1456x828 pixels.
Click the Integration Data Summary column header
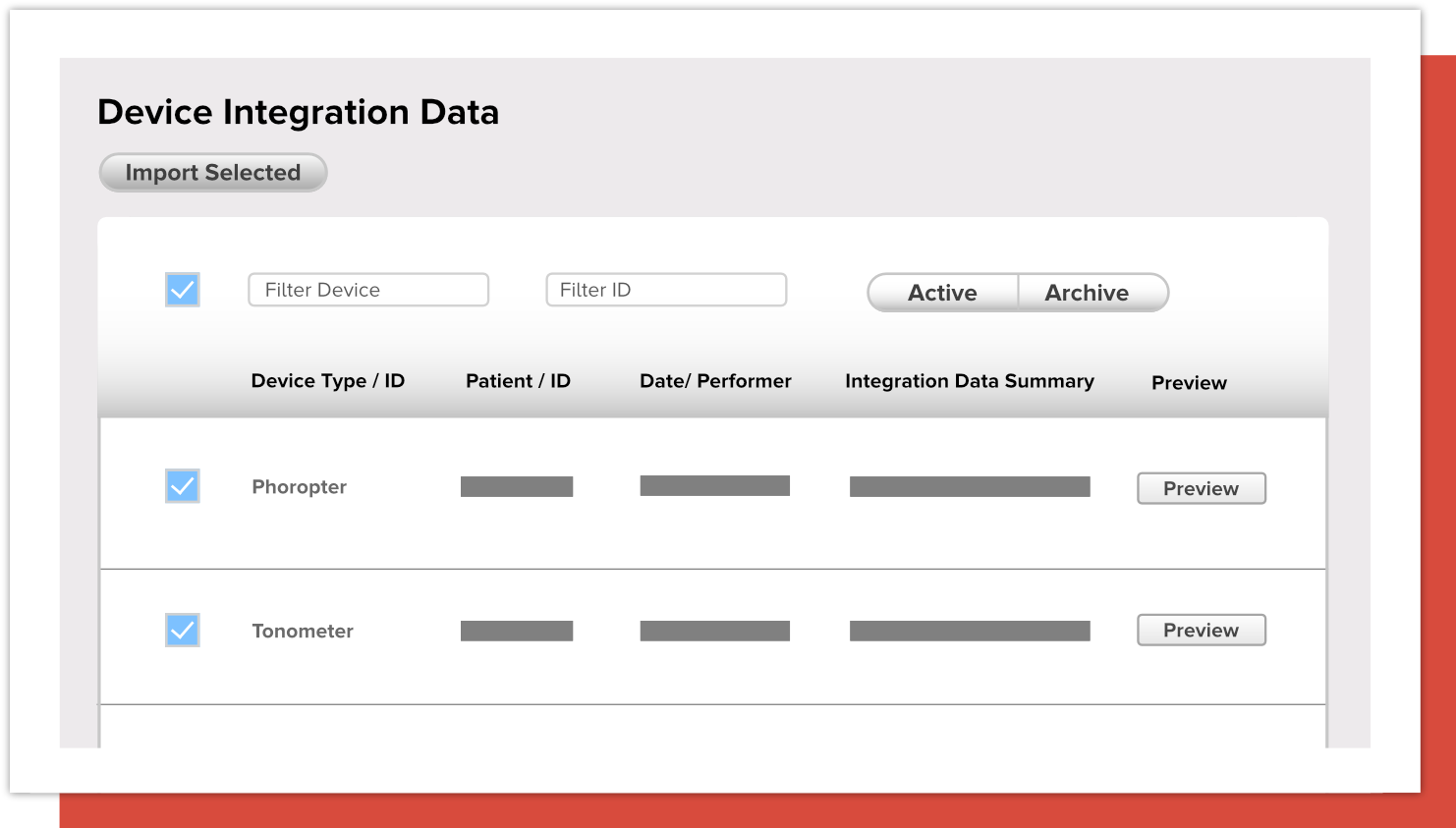tap(969, 381)
